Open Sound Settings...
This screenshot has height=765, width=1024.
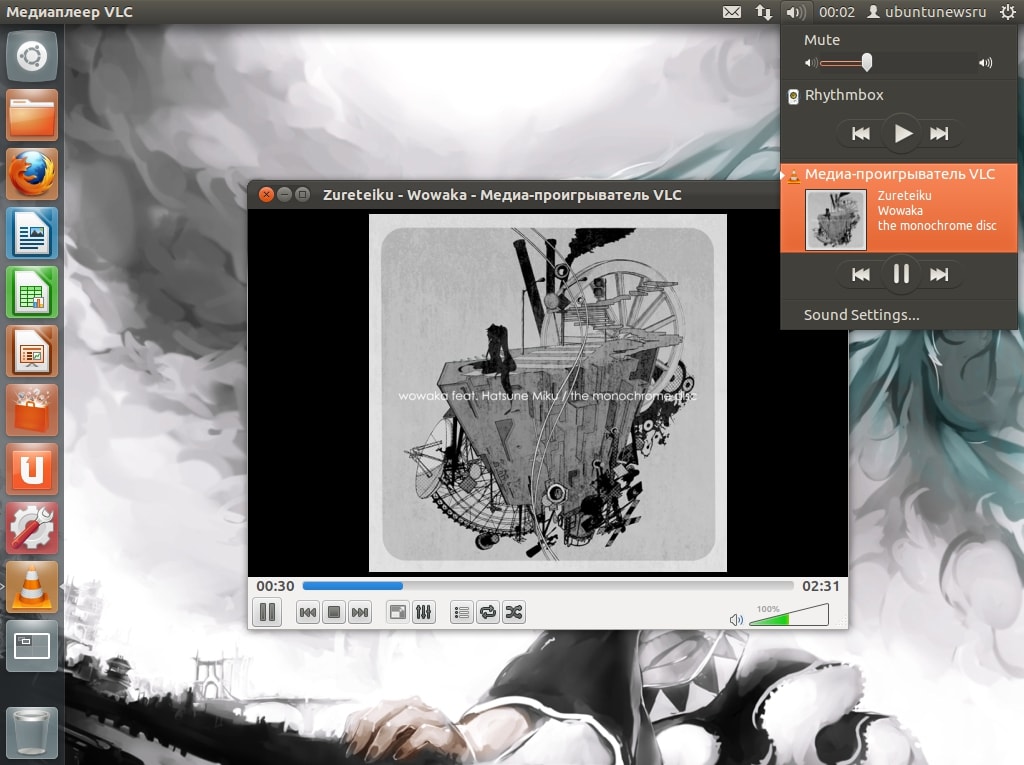pos(861,315)
